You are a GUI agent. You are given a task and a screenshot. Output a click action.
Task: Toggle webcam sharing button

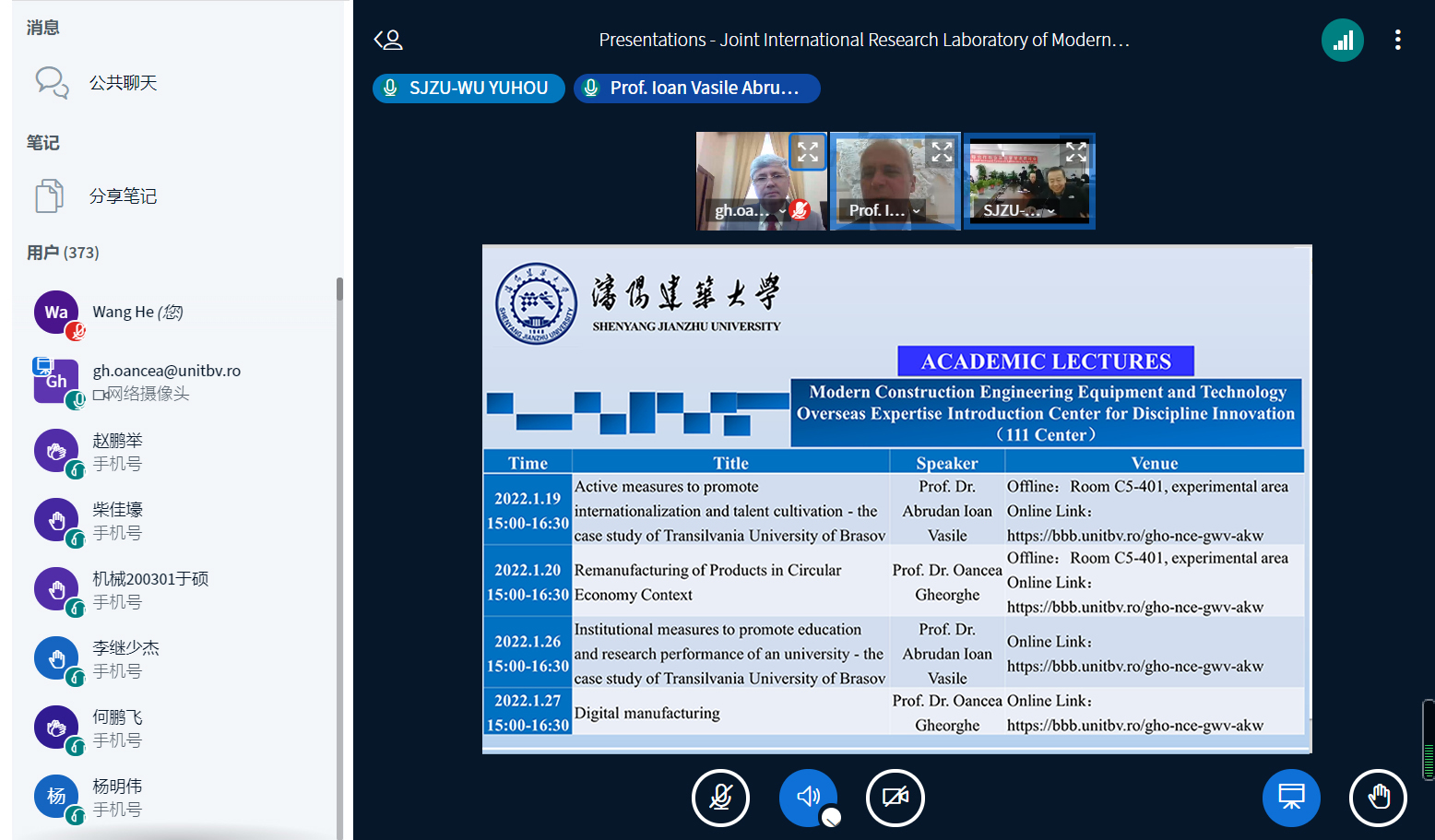(895, 798)
